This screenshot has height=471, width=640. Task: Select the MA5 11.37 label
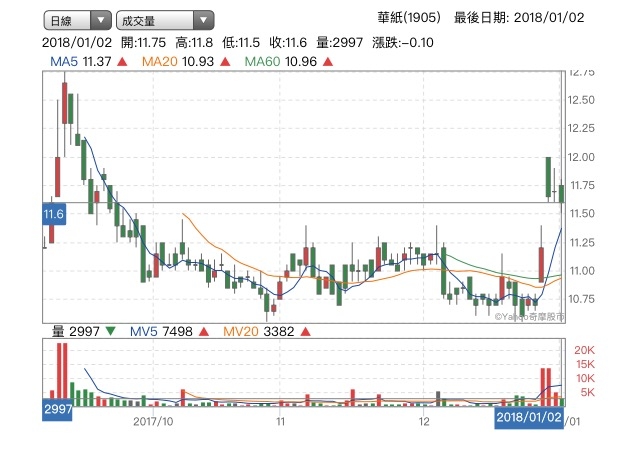(80, 62)
